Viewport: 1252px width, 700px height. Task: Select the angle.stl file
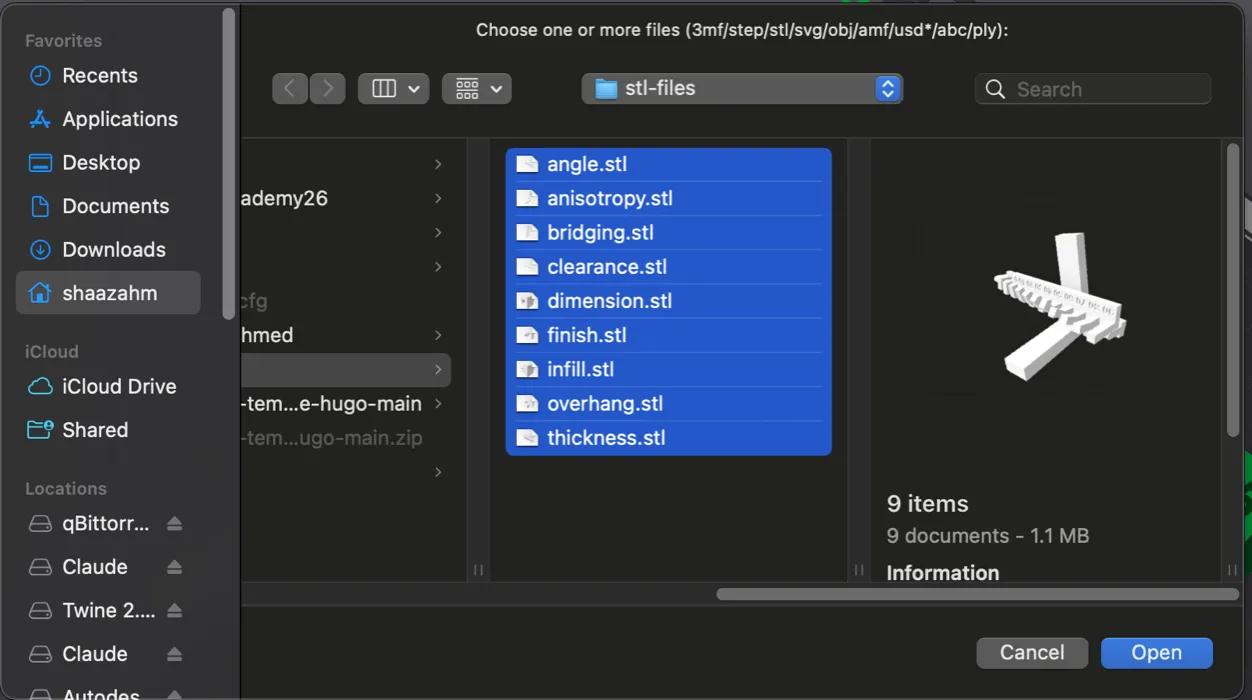click(x=668, y=164)
